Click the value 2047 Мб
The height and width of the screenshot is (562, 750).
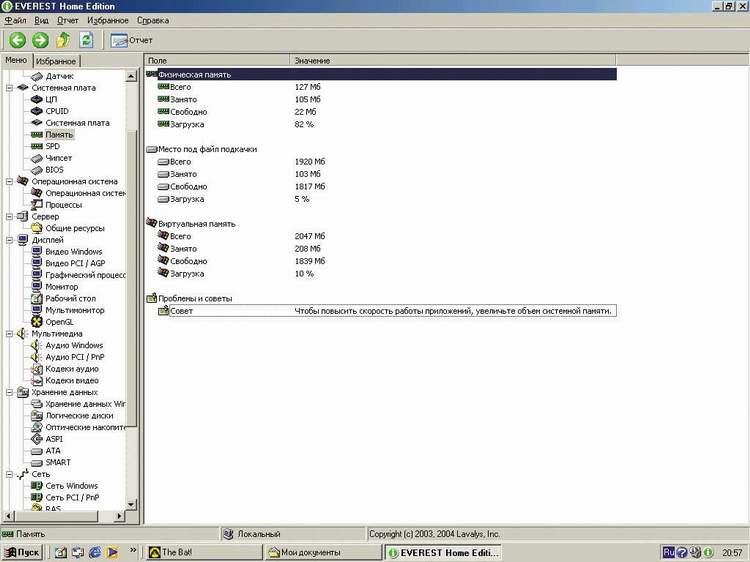(310, 236)
